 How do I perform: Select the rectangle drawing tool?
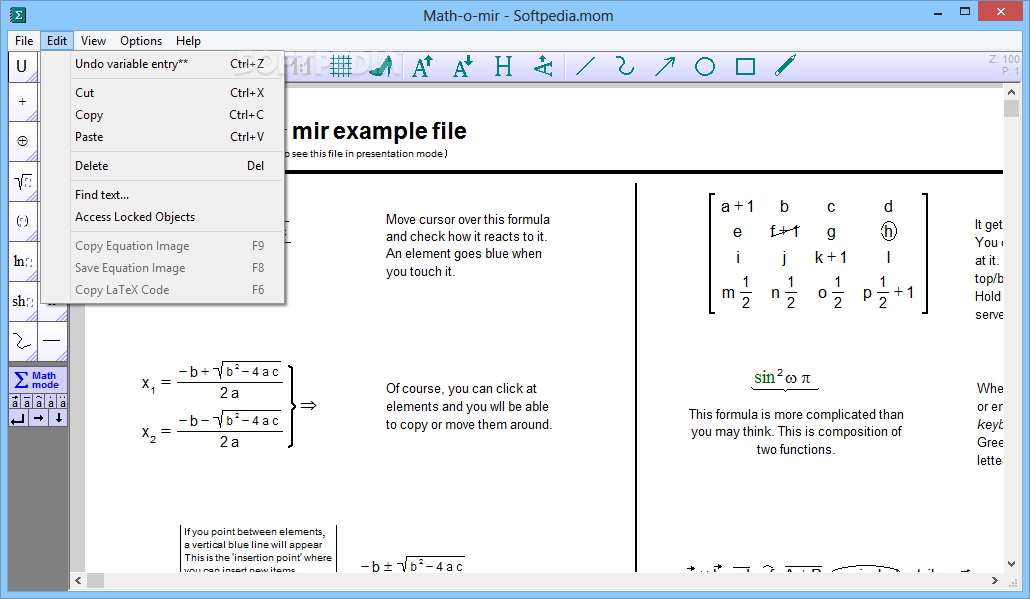tap(745, 66)
